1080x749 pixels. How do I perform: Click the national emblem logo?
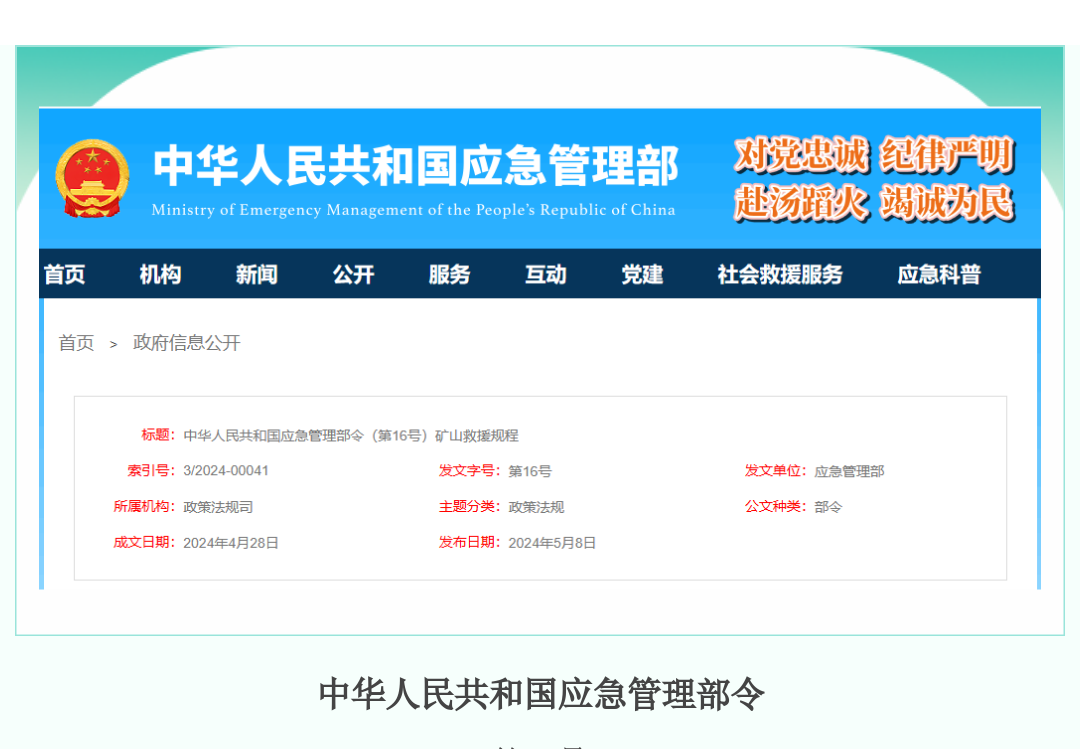[92, 178]
